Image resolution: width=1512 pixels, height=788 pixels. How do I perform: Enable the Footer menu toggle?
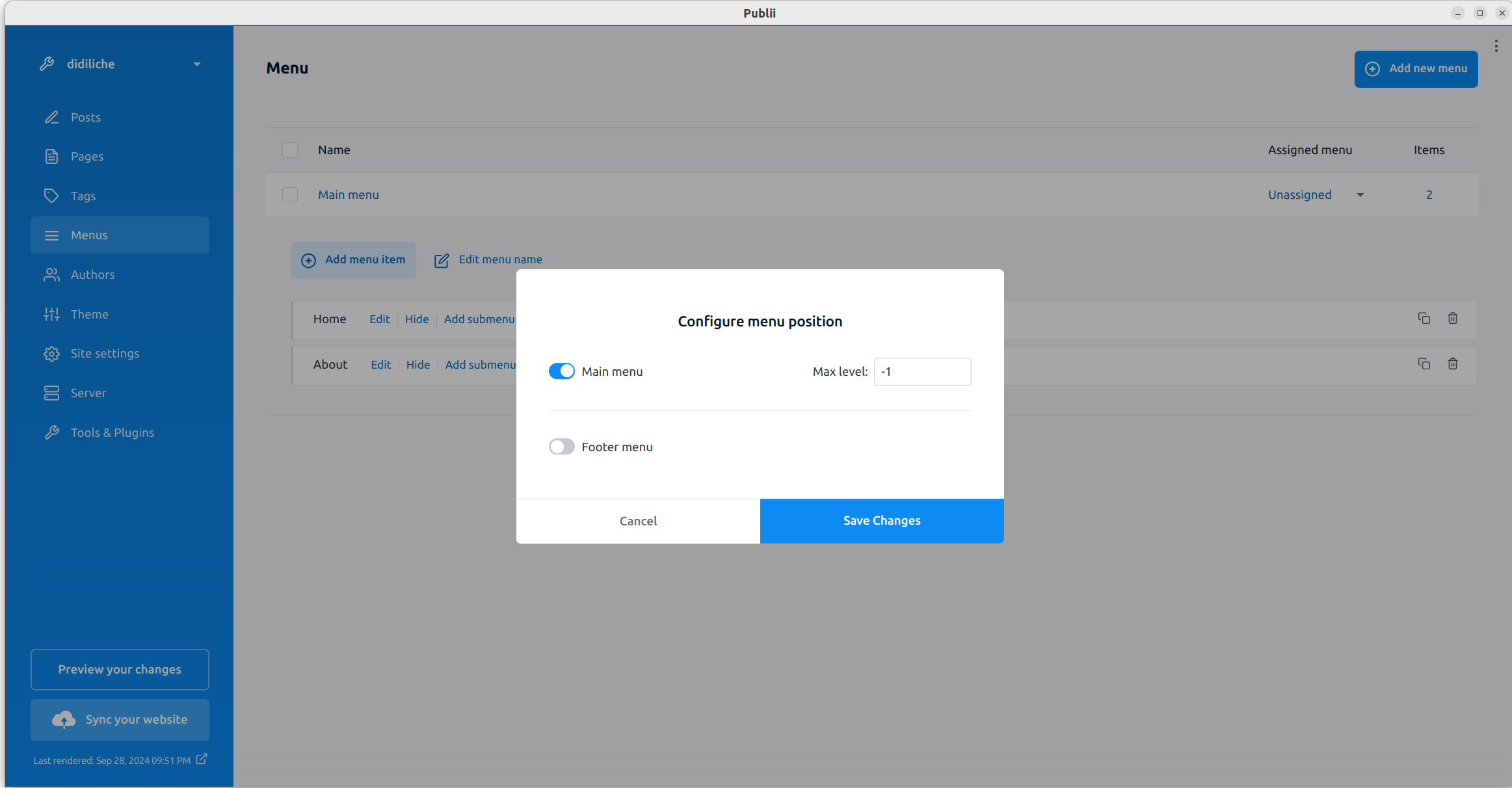pos(561,447)
